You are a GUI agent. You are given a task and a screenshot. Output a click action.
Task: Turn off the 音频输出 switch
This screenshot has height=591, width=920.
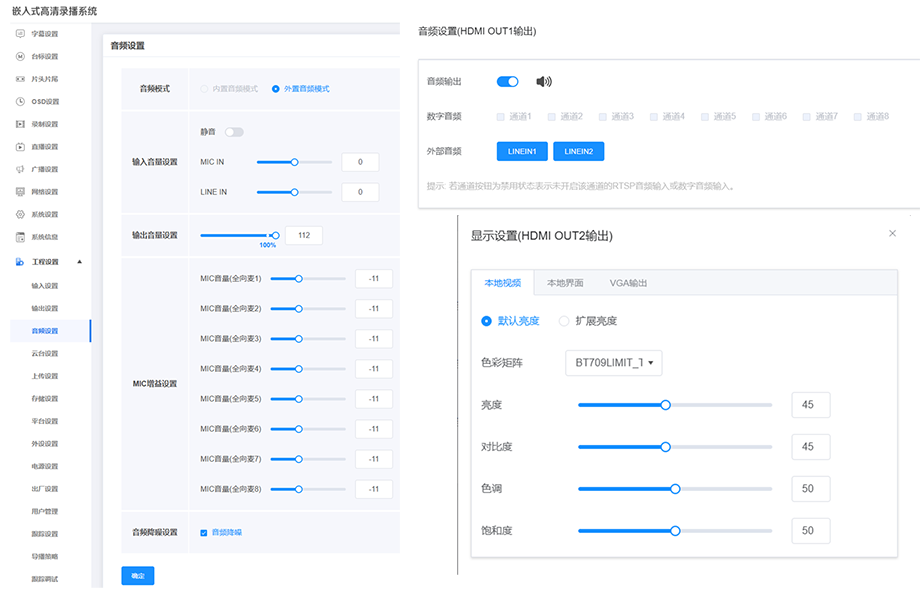pos(507,82)
